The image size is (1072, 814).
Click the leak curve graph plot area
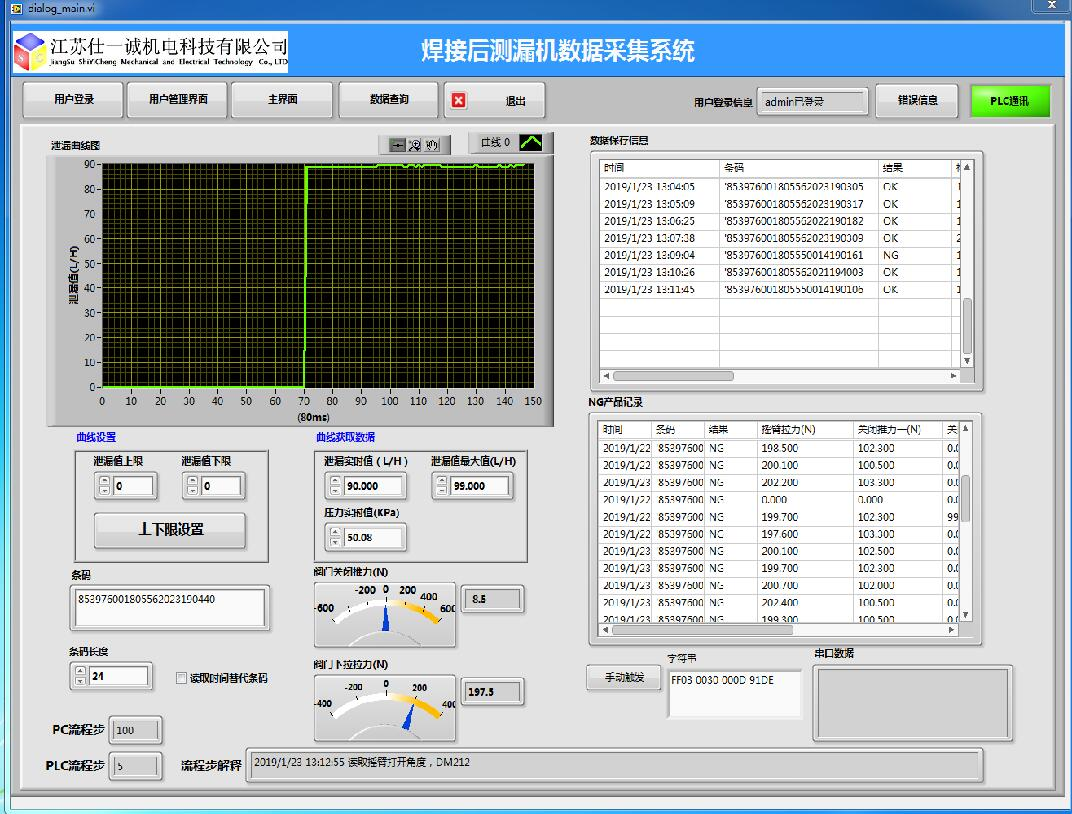pos(318,275)
